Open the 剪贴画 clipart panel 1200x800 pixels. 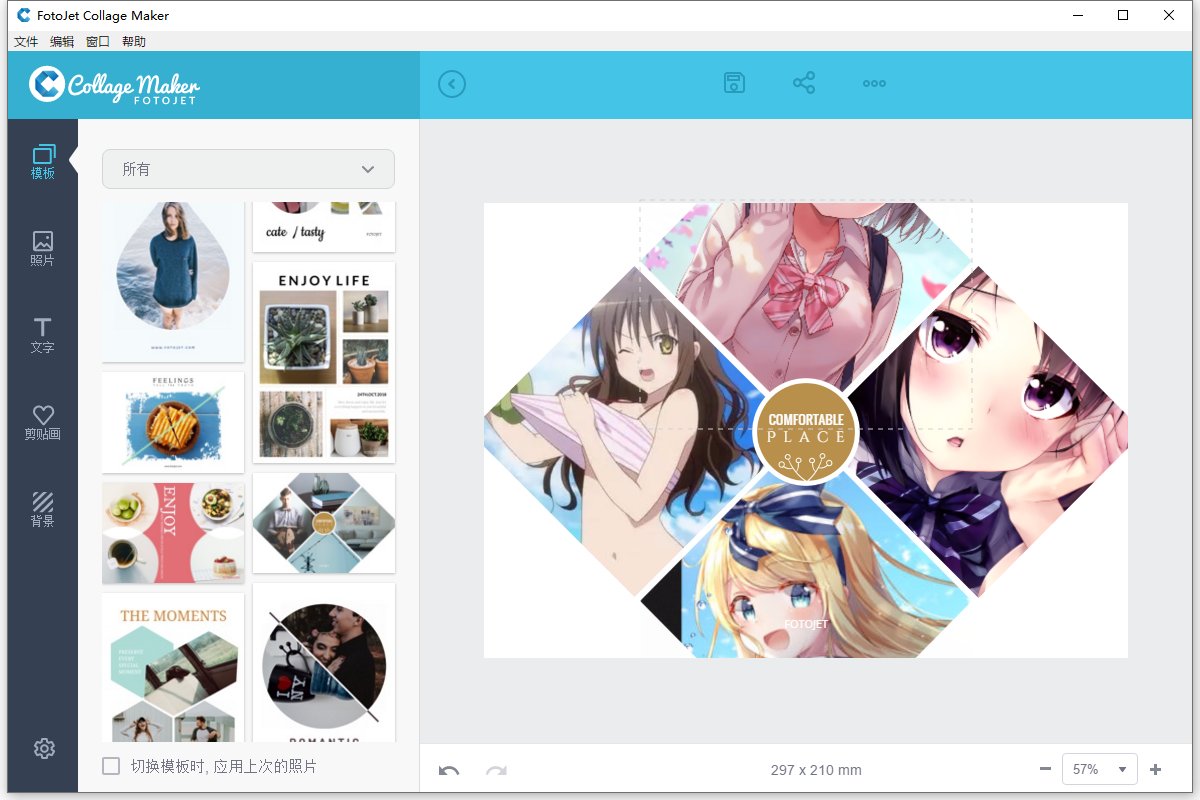tap(43, 423)
